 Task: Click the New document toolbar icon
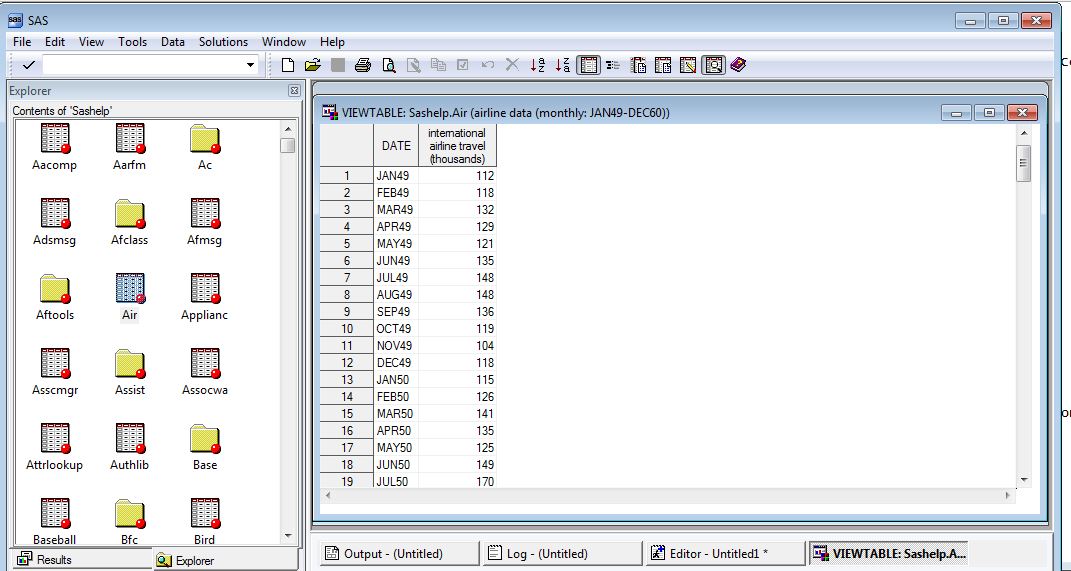tap(288, 65)
